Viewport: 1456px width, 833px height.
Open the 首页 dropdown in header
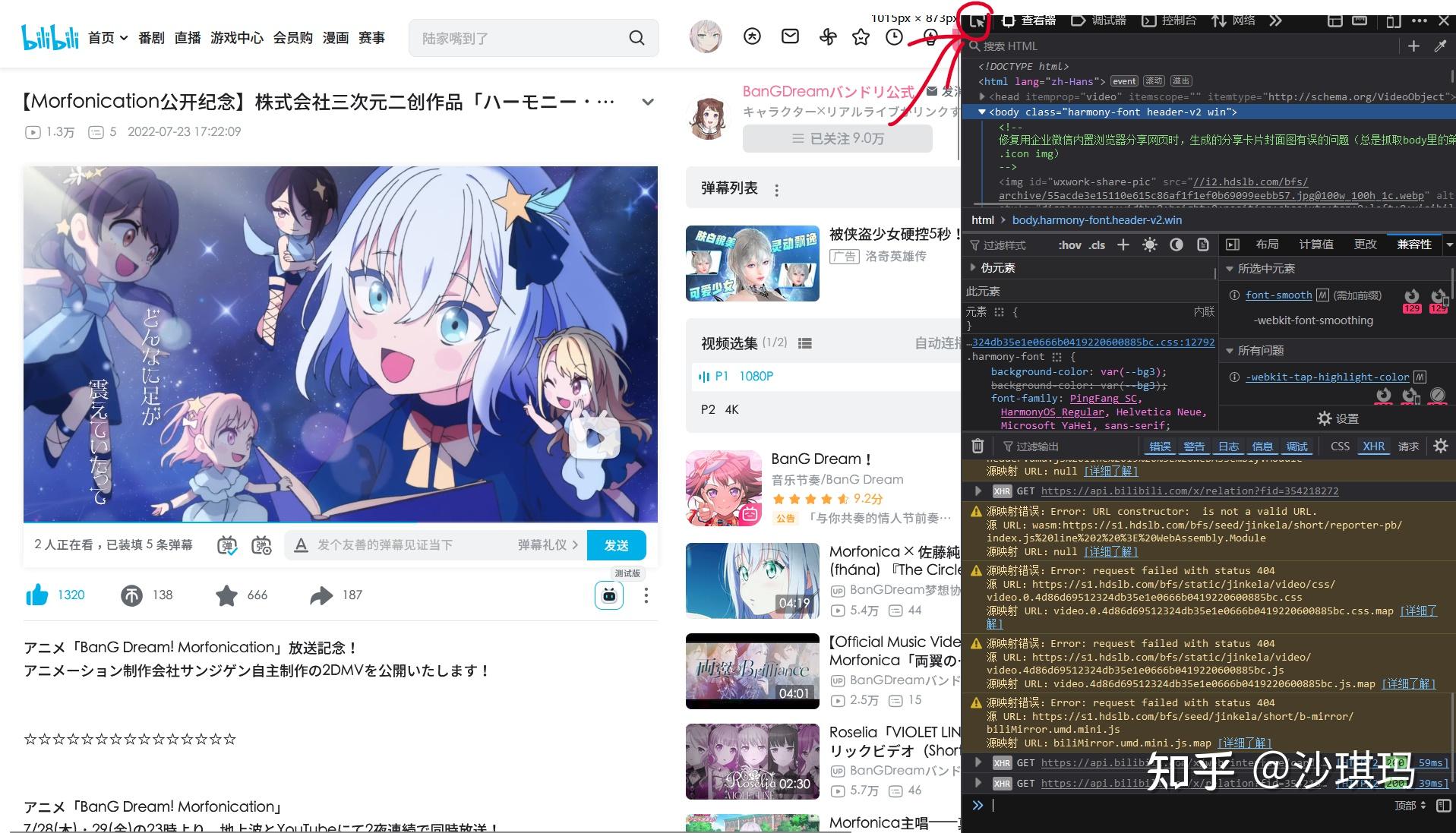coord(107,38)
